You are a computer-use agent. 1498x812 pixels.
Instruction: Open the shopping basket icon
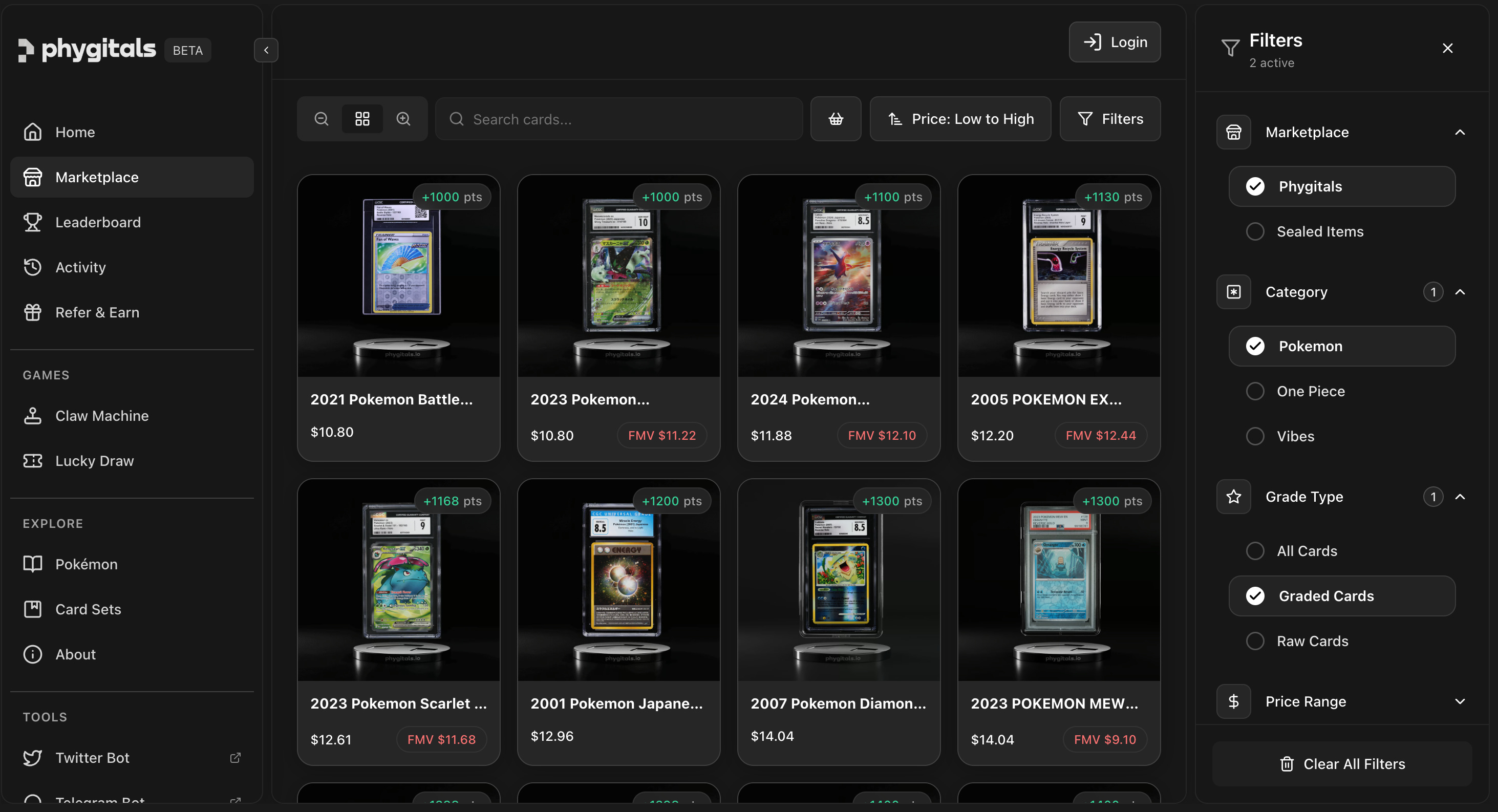(836, 119)
